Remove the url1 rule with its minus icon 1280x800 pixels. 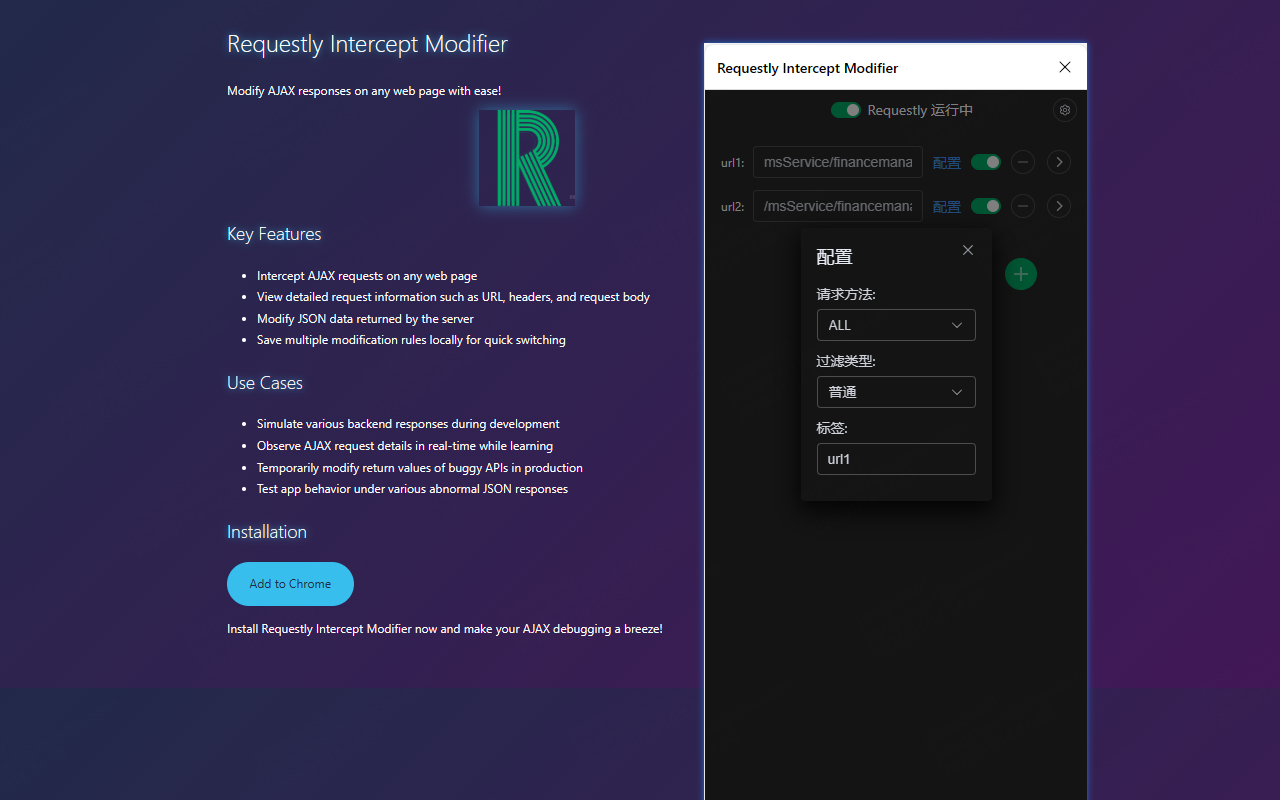tap(1023, 162)
